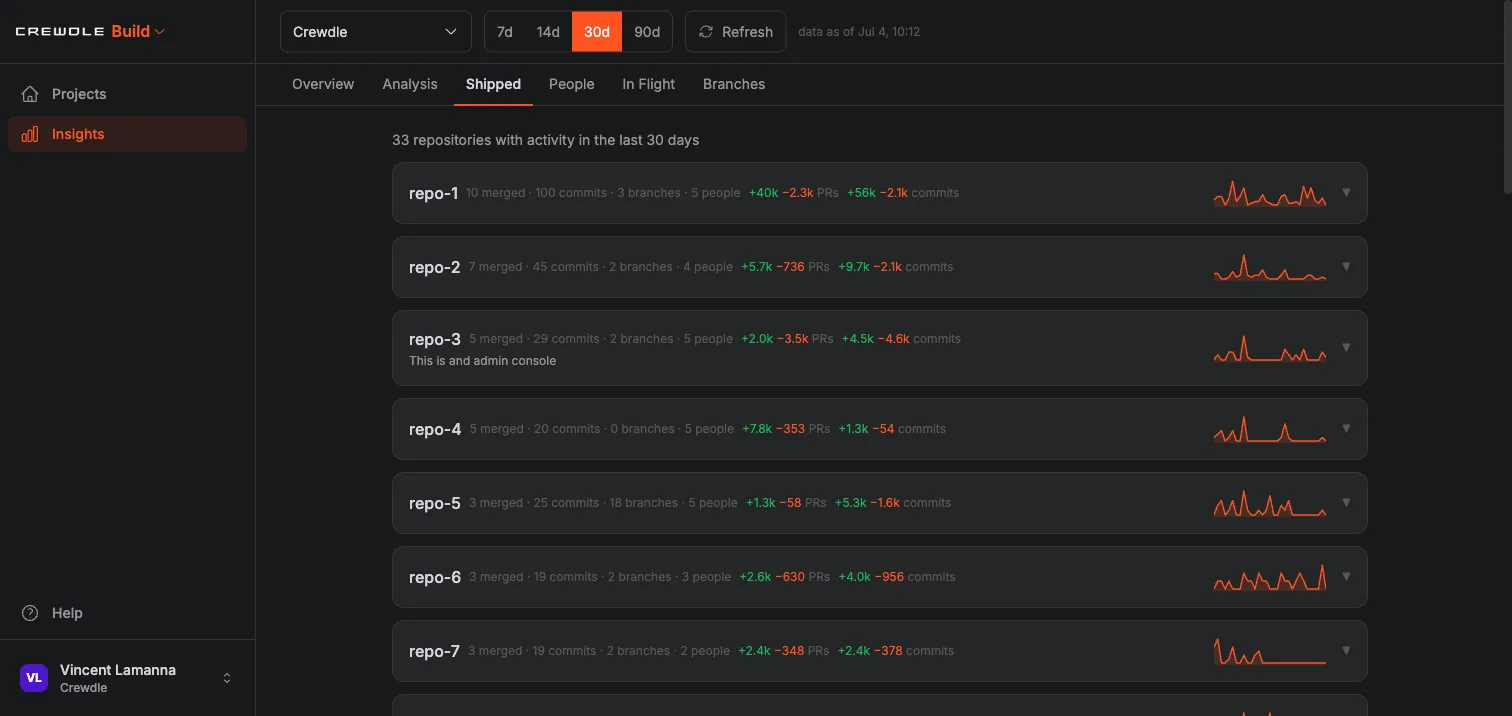Select the 30d time range

pyautogui.click(x=597, y=32)
